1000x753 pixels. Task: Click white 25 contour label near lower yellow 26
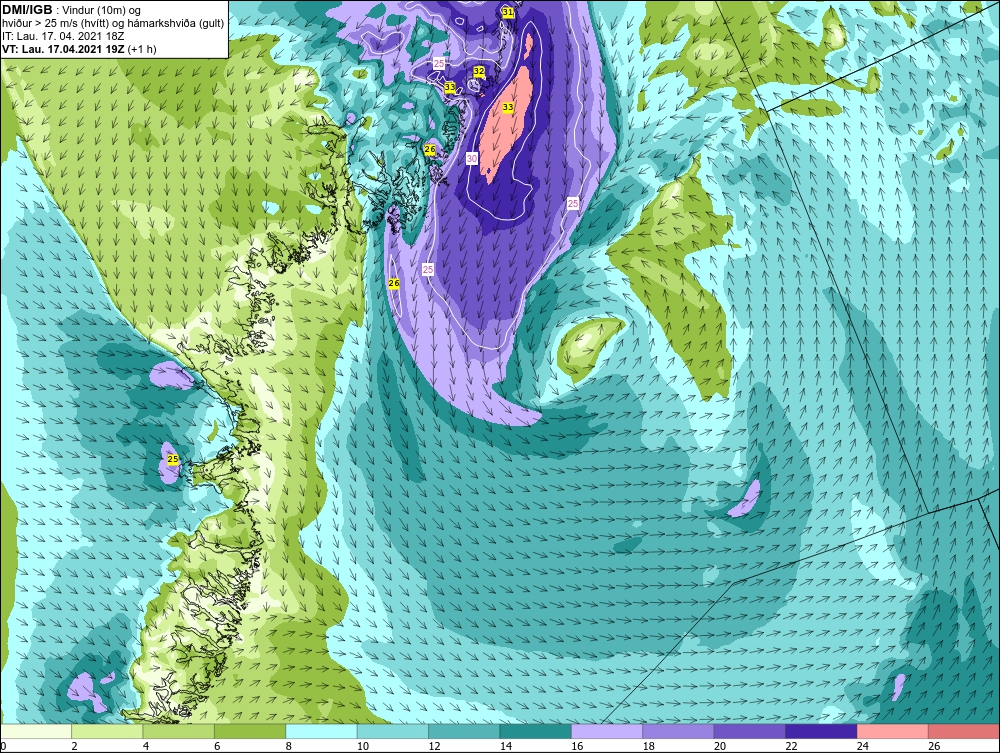coord(428,269)
